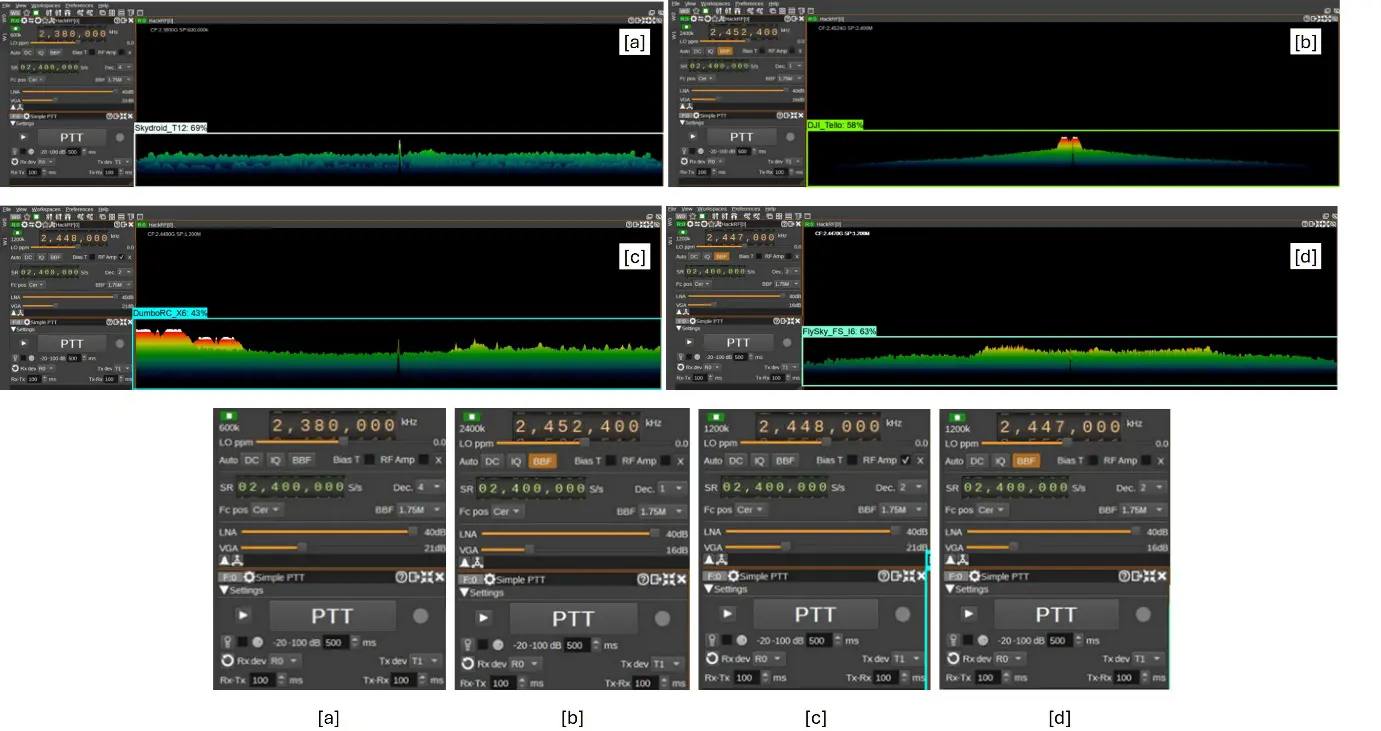Uncheck the RF Amp checkbox in enlarged panel [c]
1381x731 pixels.
pyautogui.click(x=905, y=460)
